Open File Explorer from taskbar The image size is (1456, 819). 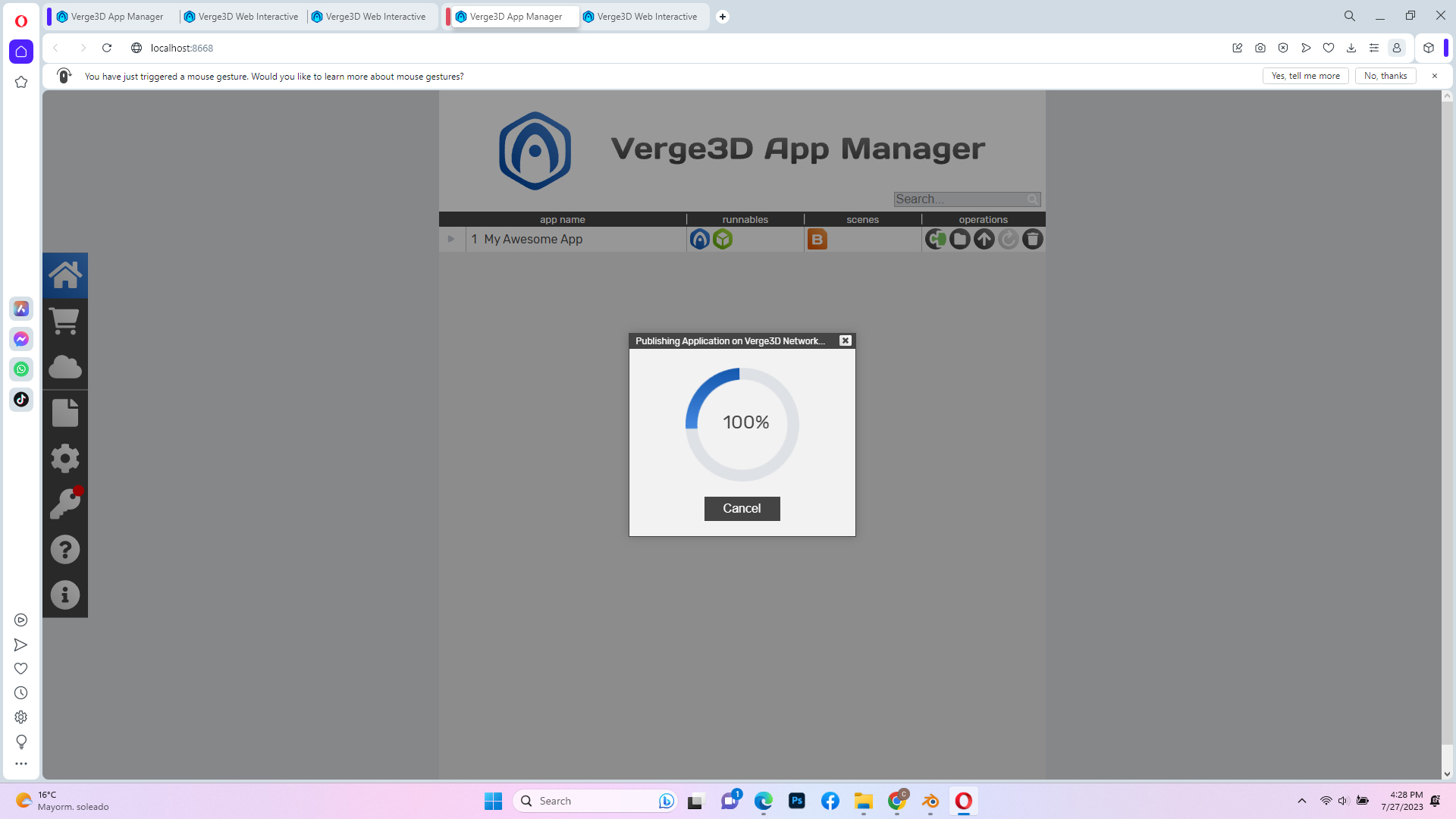(x=863, y=801)
